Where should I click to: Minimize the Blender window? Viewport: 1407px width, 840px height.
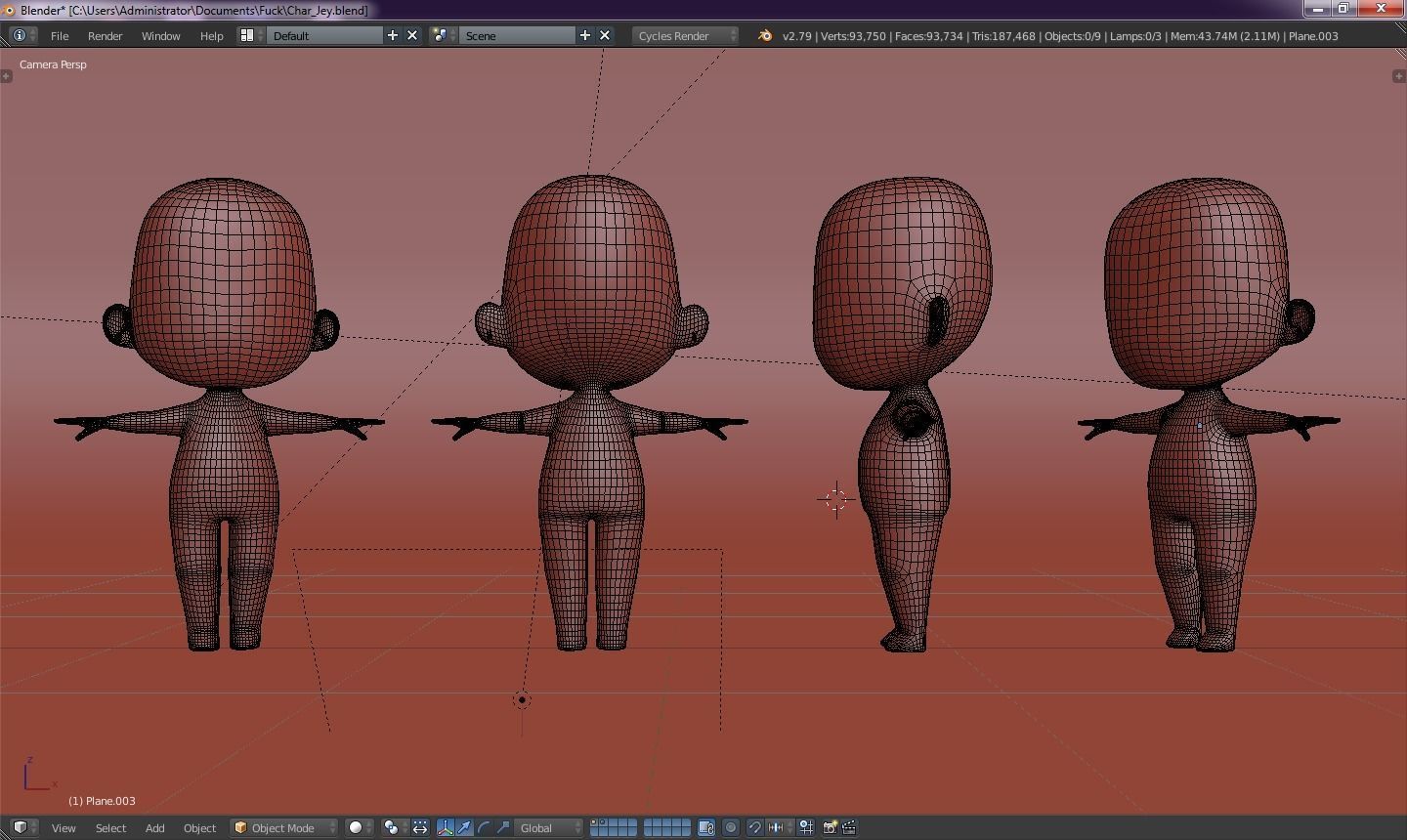[1318, 9]
